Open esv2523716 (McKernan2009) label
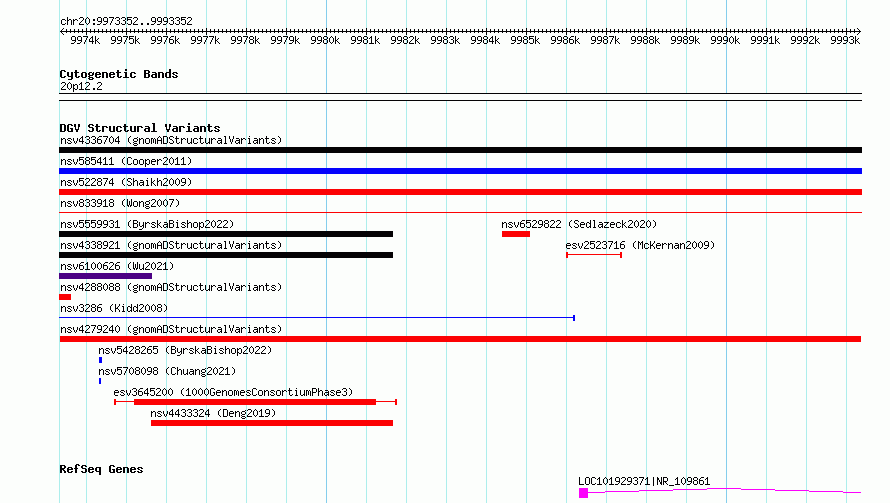 click(640, 245)
